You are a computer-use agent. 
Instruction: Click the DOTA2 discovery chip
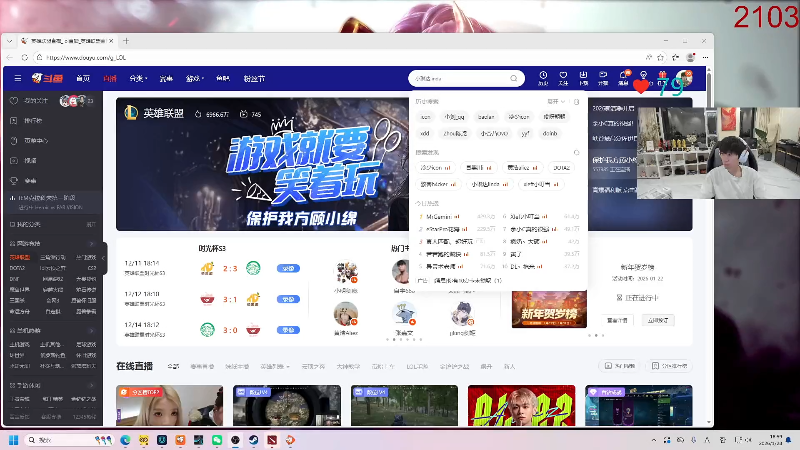click(562, 167)
